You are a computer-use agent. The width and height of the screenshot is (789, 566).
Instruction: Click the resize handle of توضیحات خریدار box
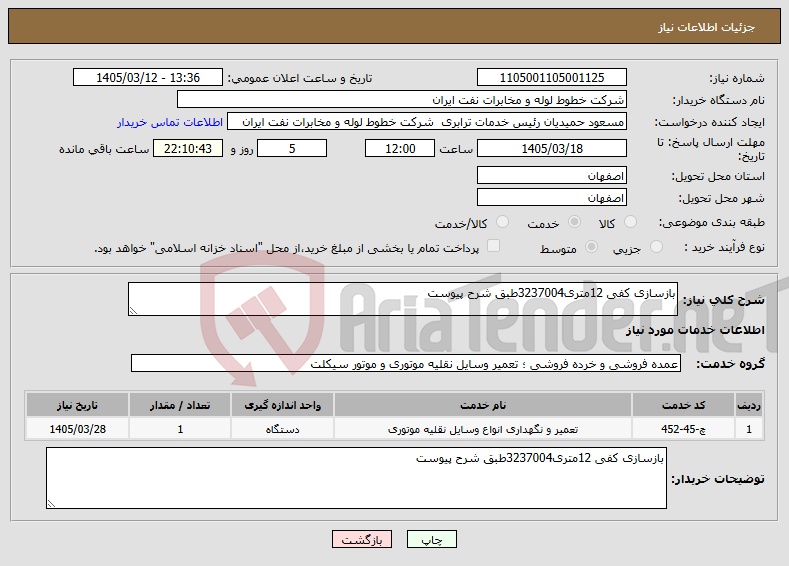pyautogui.click(x=51, y=504)
